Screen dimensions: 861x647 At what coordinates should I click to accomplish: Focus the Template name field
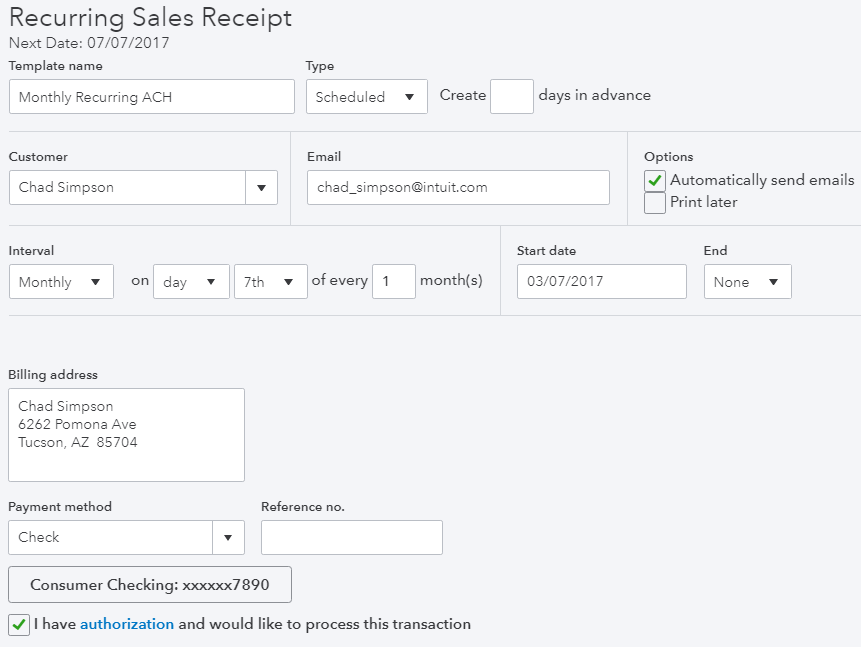152,97
